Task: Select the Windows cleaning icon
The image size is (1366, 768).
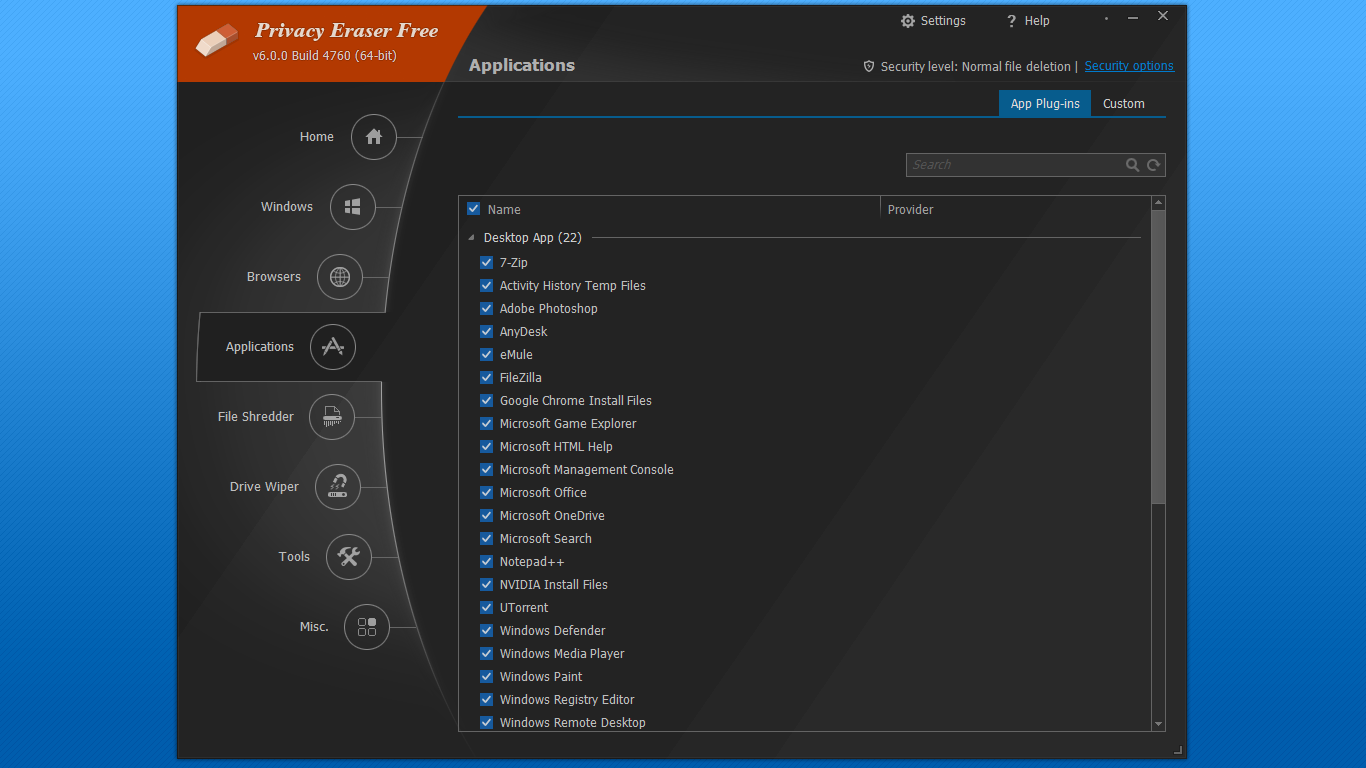Action: pyautogui.click(x=351, y=207)
